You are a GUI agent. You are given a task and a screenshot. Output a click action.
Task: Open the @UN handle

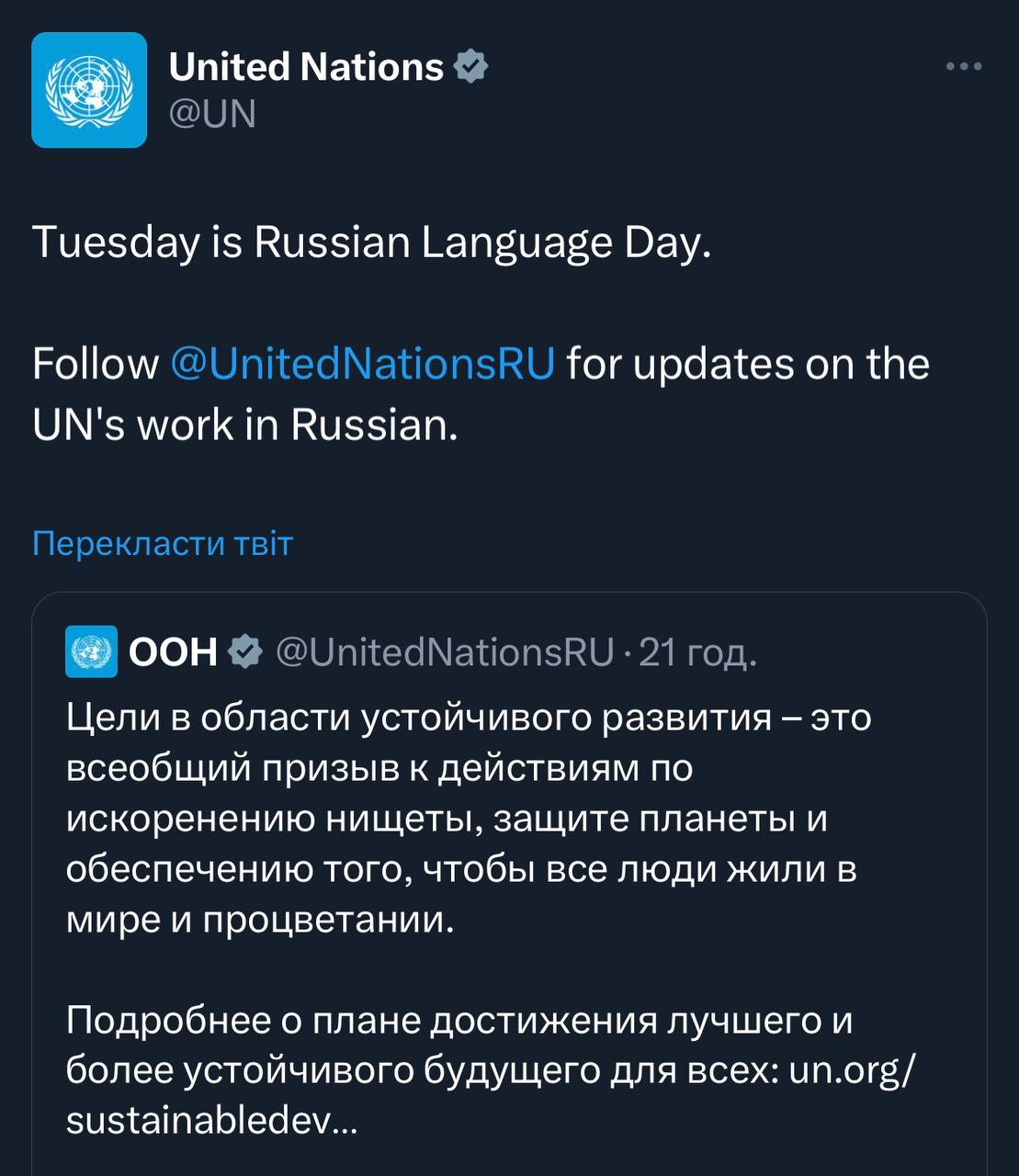pos(212,114)
